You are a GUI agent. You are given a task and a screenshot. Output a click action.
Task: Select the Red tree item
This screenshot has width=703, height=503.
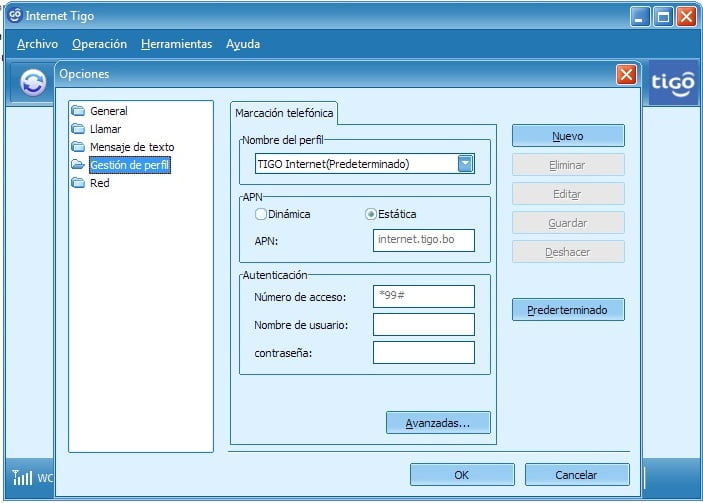coord(100,183)
